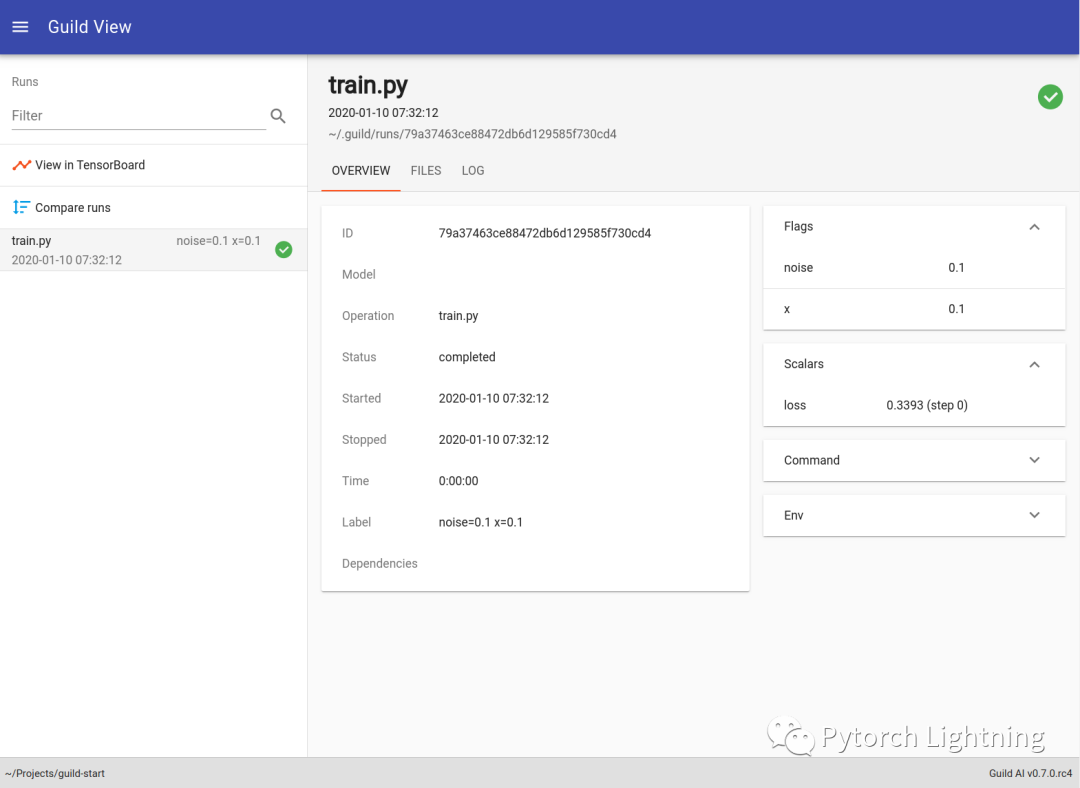Expand the Env panel chevron
This screenshot has width=1080, height=788.
click(1034, 515)
